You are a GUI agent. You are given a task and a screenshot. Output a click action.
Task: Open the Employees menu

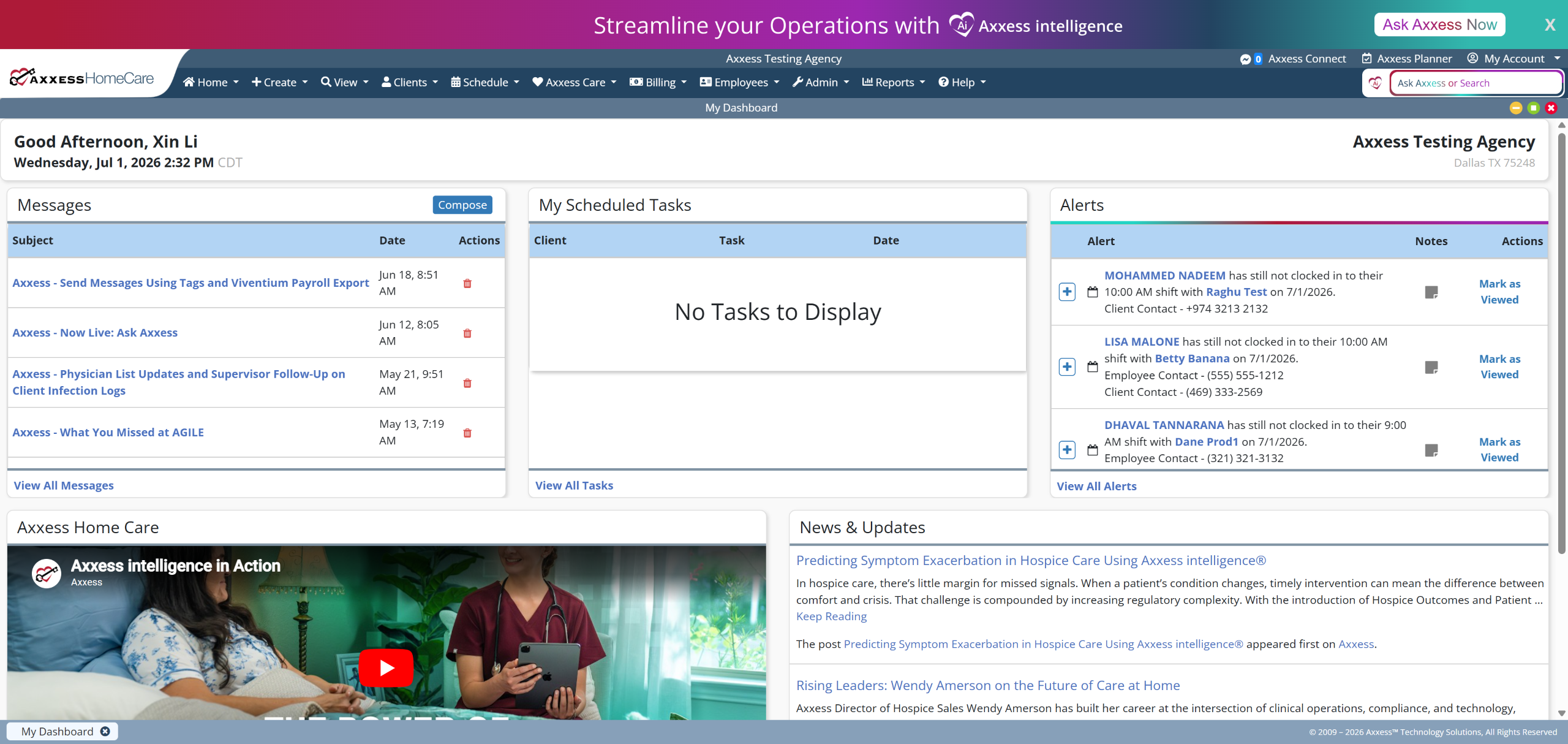point(740,82)
